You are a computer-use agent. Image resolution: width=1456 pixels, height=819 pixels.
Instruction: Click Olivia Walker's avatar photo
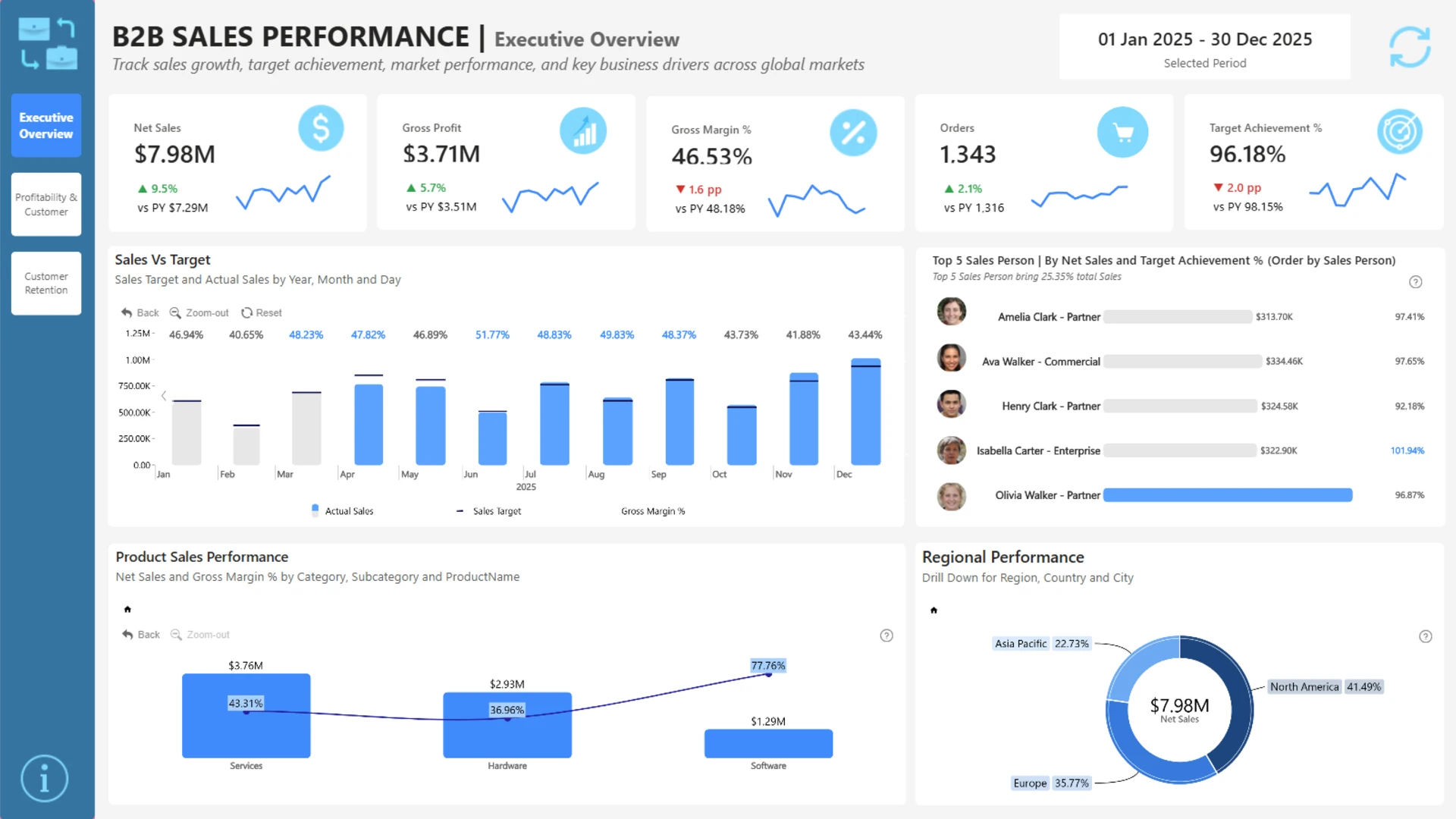[x=951, y=497]
